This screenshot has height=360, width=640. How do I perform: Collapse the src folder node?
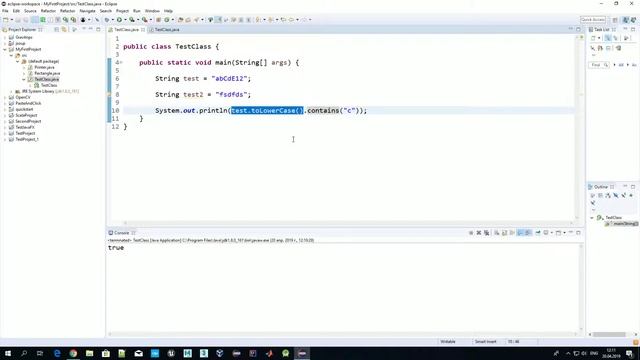11,55
